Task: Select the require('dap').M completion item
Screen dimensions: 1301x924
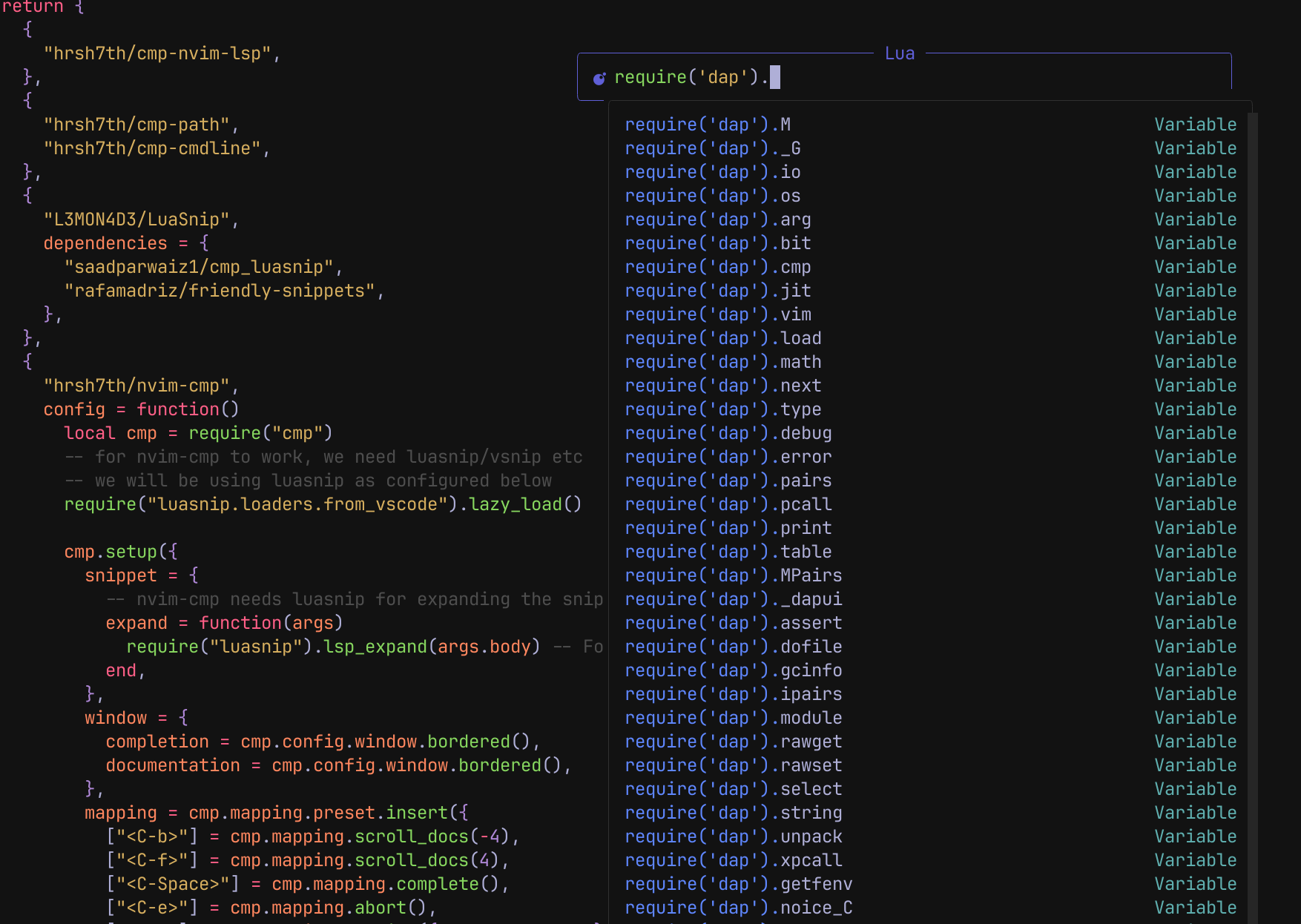Action: click(707, 125)
